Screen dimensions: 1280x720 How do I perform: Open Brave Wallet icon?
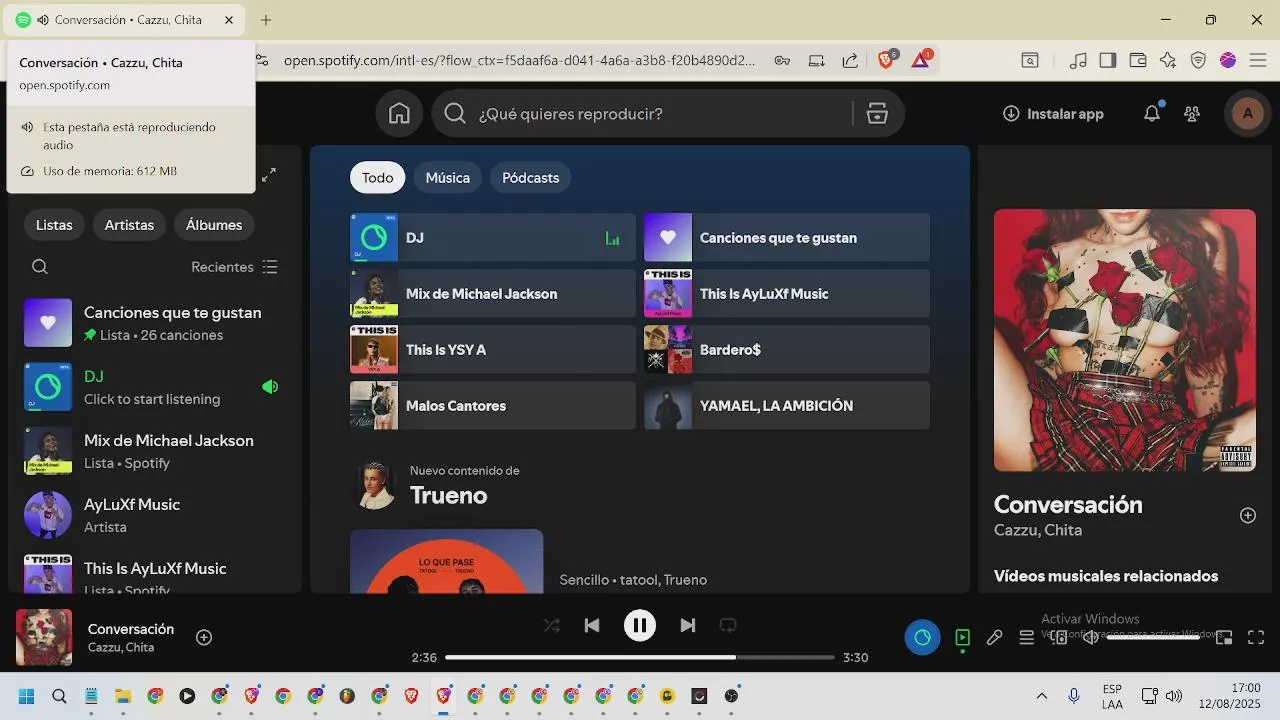point(1137,60)
